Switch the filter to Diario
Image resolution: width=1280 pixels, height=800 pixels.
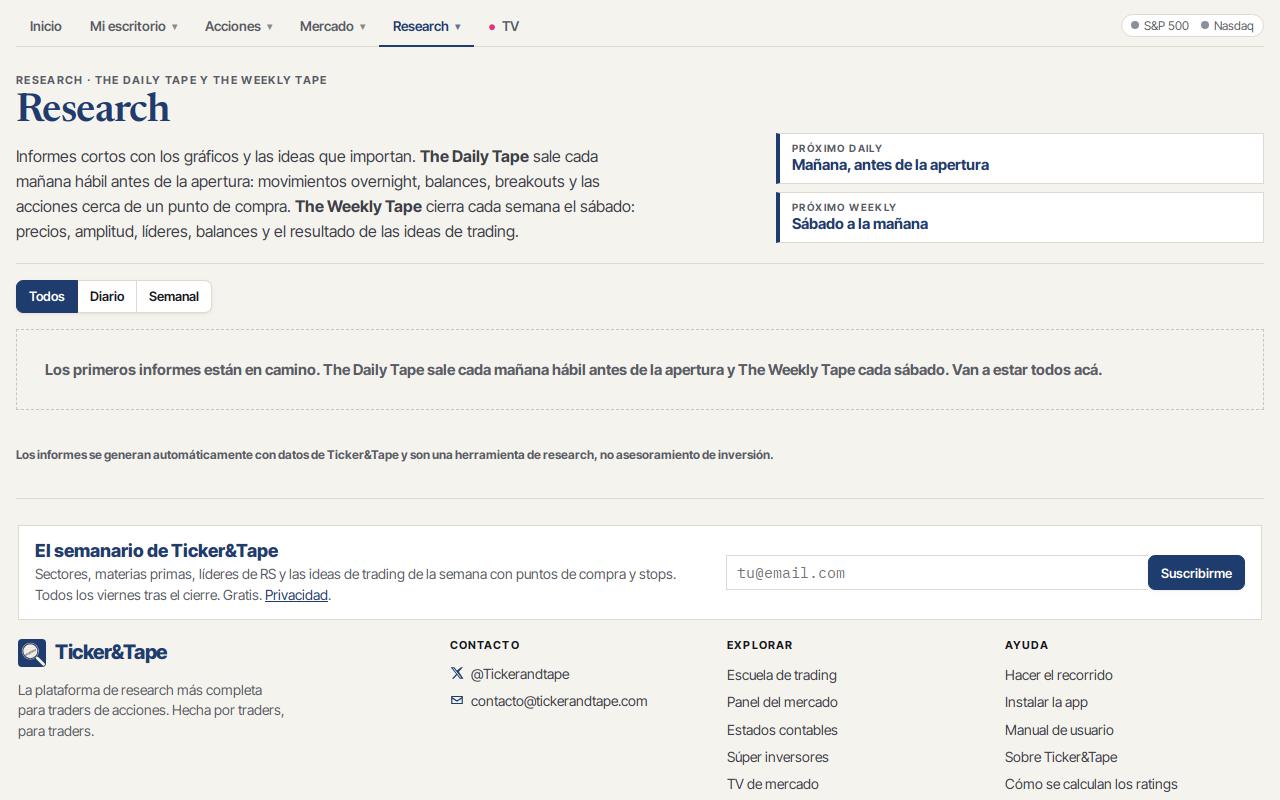click(x=107, y=297)
